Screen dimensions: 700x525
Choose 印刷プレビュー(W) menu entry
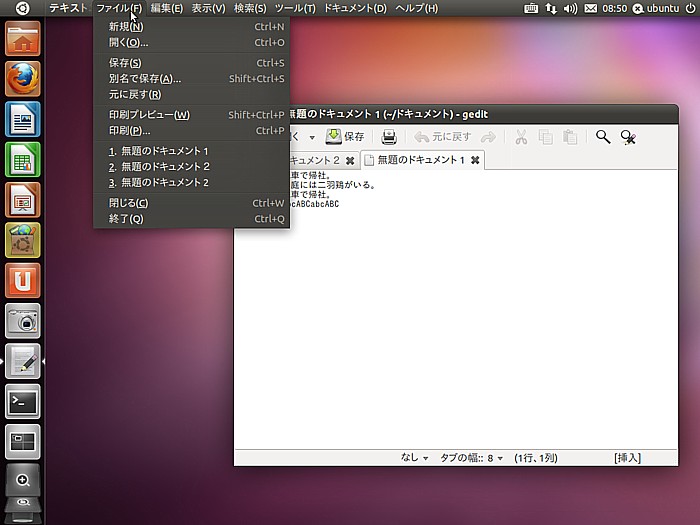coord(192,115)
